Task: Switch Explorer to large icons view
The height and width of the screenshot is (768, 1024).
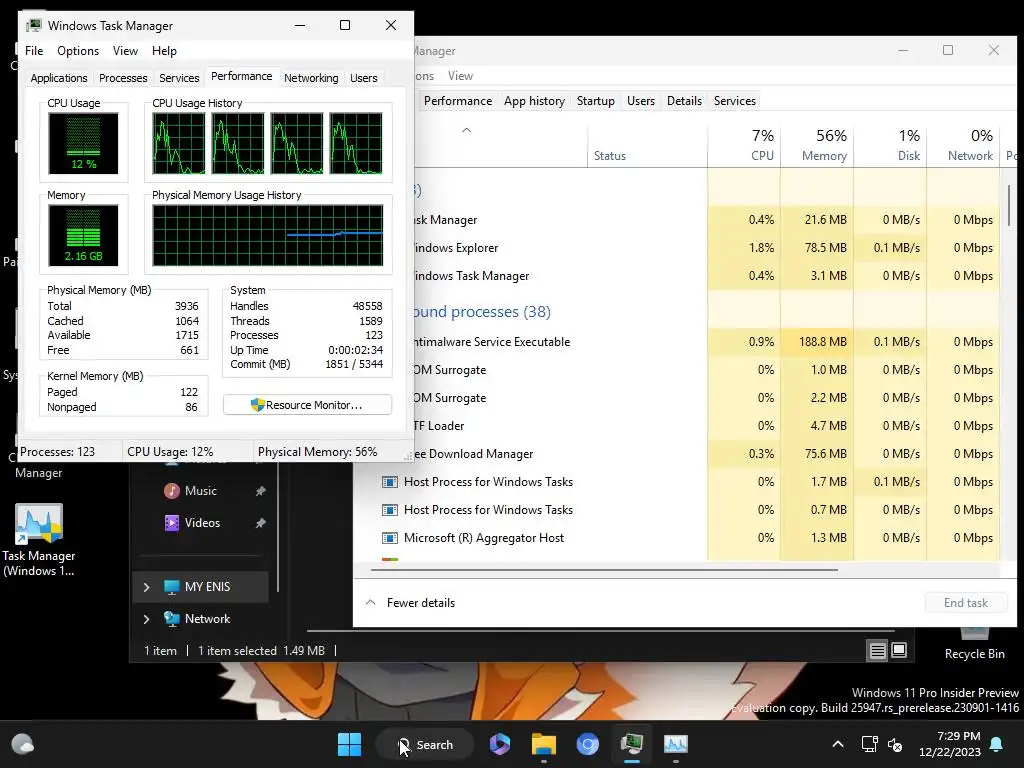Action: pyautogui.click(x=899, y=650)
